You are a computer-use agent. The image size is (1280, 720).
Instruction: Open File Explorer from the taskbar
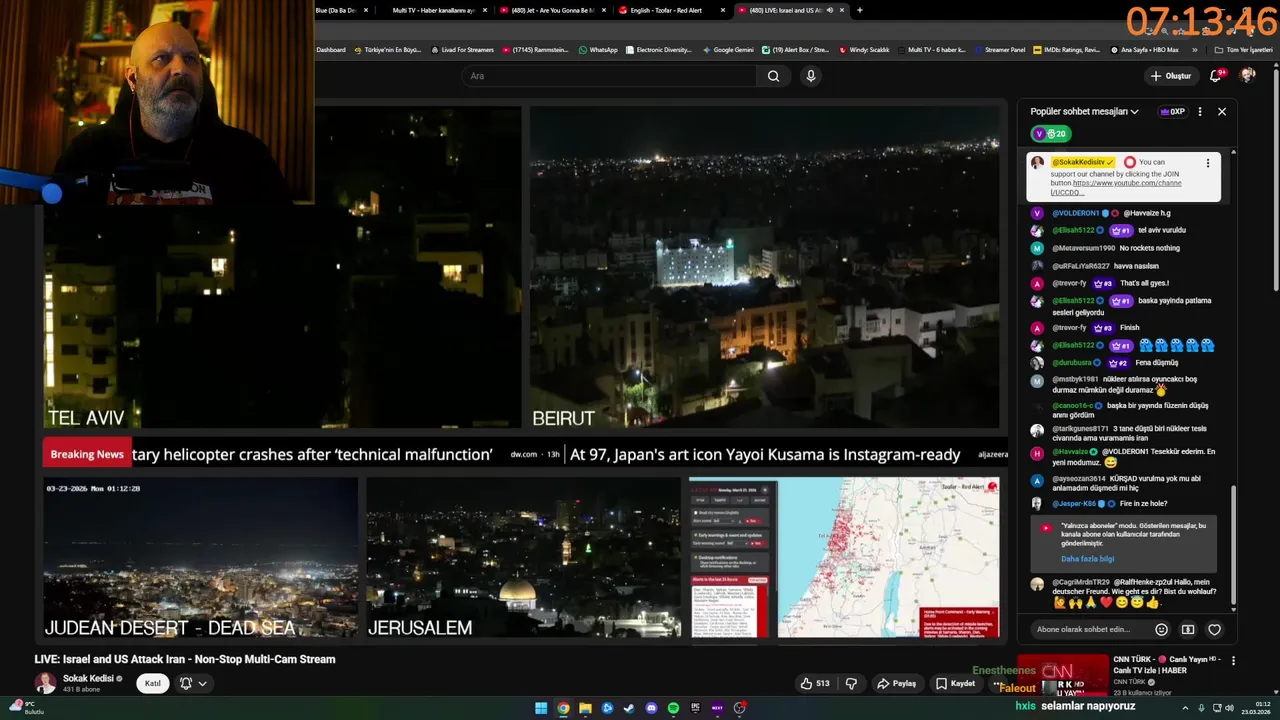click(585, 708)
